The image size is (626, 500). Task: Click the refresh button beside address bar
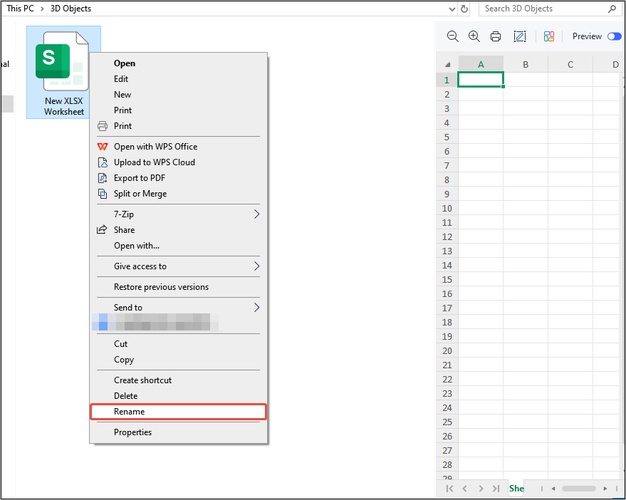pyautogui.click(x=464, y=9)
